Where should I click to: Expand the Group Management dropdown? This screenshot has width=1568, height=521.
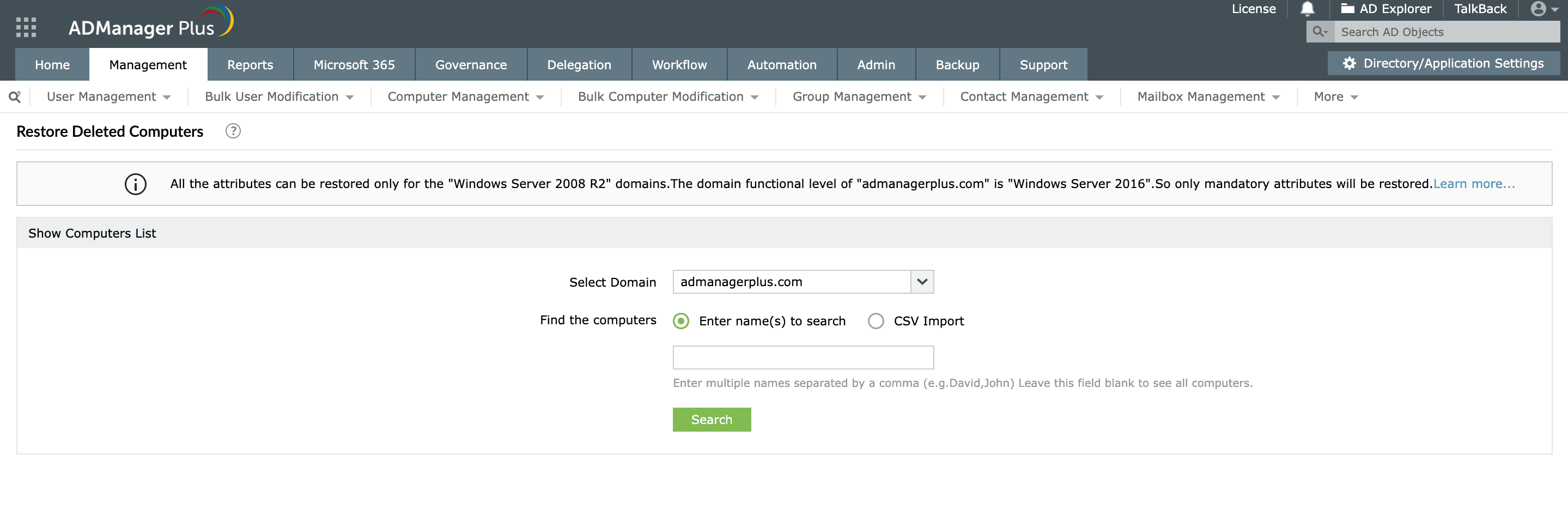coord(859,98)
